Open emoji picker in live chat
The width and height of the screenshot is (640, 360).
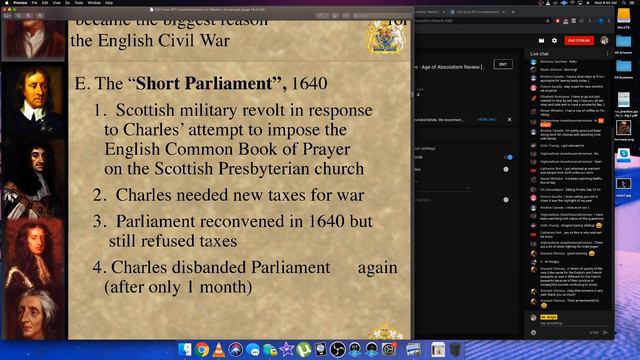pyautogui.click(x=533, y=333)
